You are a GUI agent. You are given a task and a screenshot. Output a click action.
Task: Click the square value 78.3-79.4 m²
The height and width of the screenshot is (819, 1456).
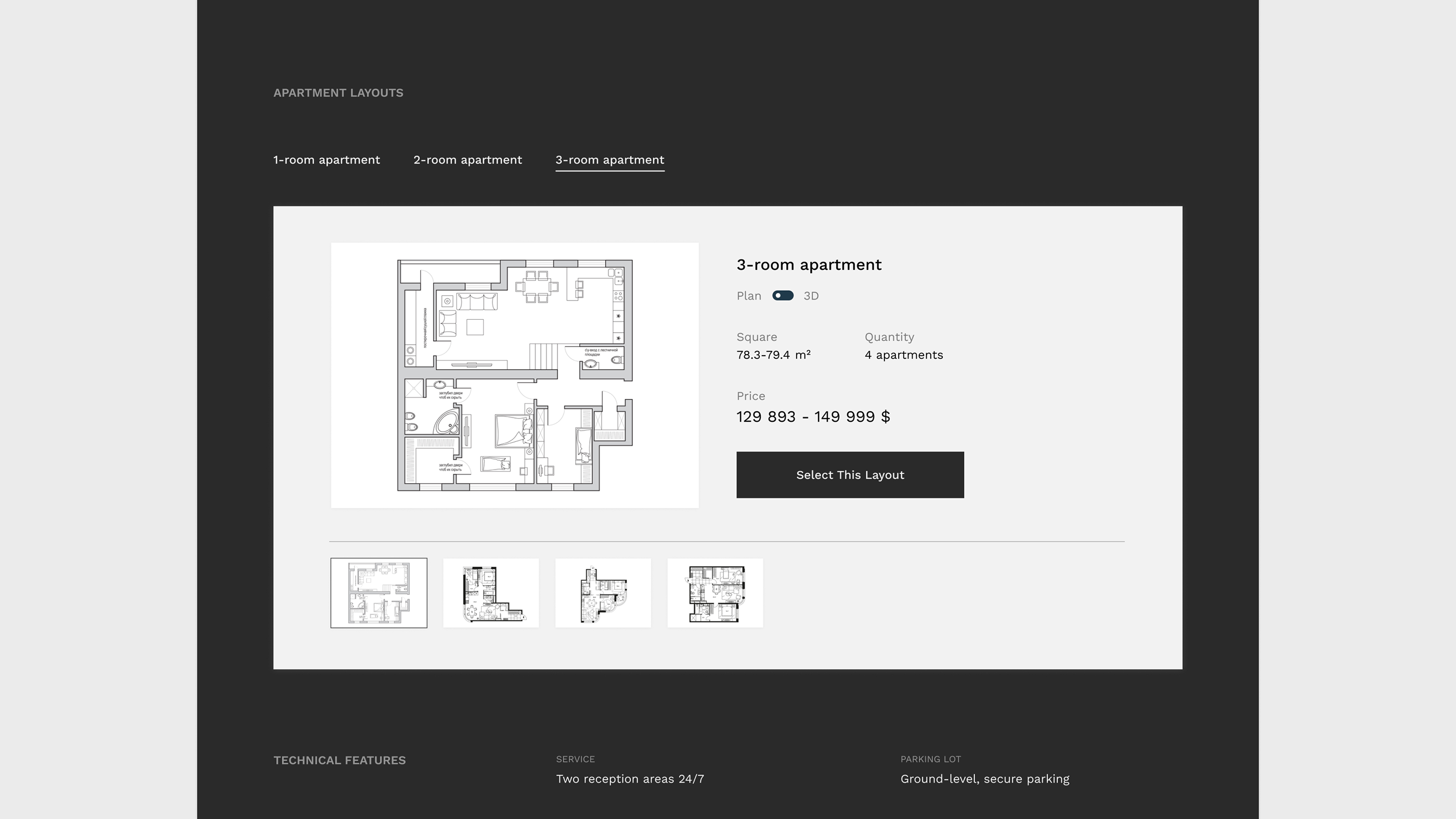(773, 355)
